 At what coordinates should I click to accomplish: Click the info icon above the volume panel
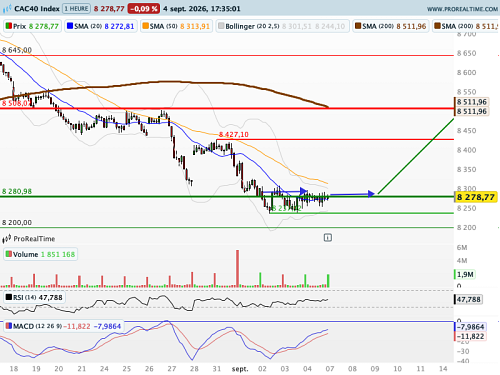(328, 238)
